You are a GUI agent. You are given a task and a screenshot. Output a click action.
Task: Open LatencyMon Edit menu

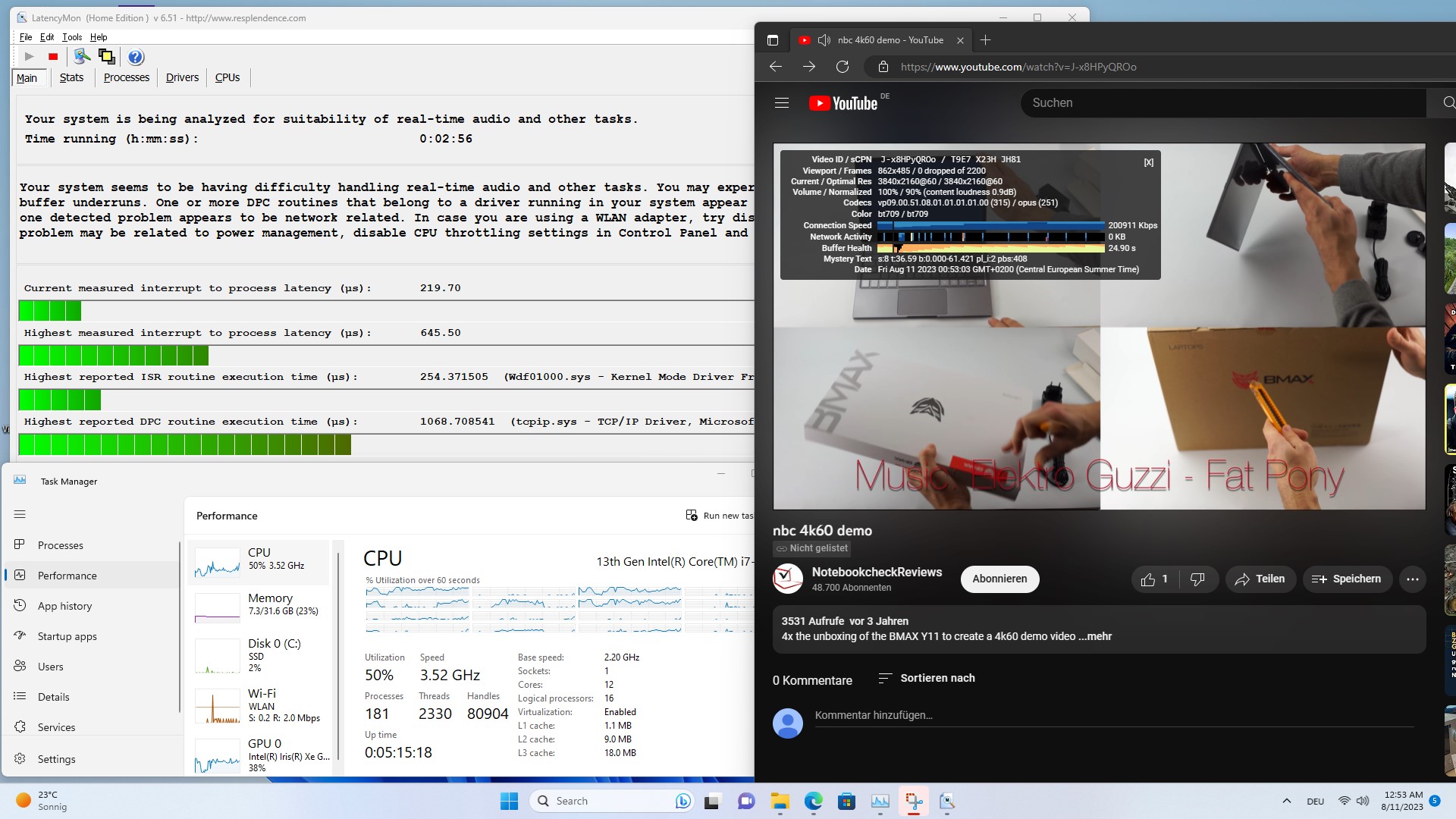click(x=47, y=37)
